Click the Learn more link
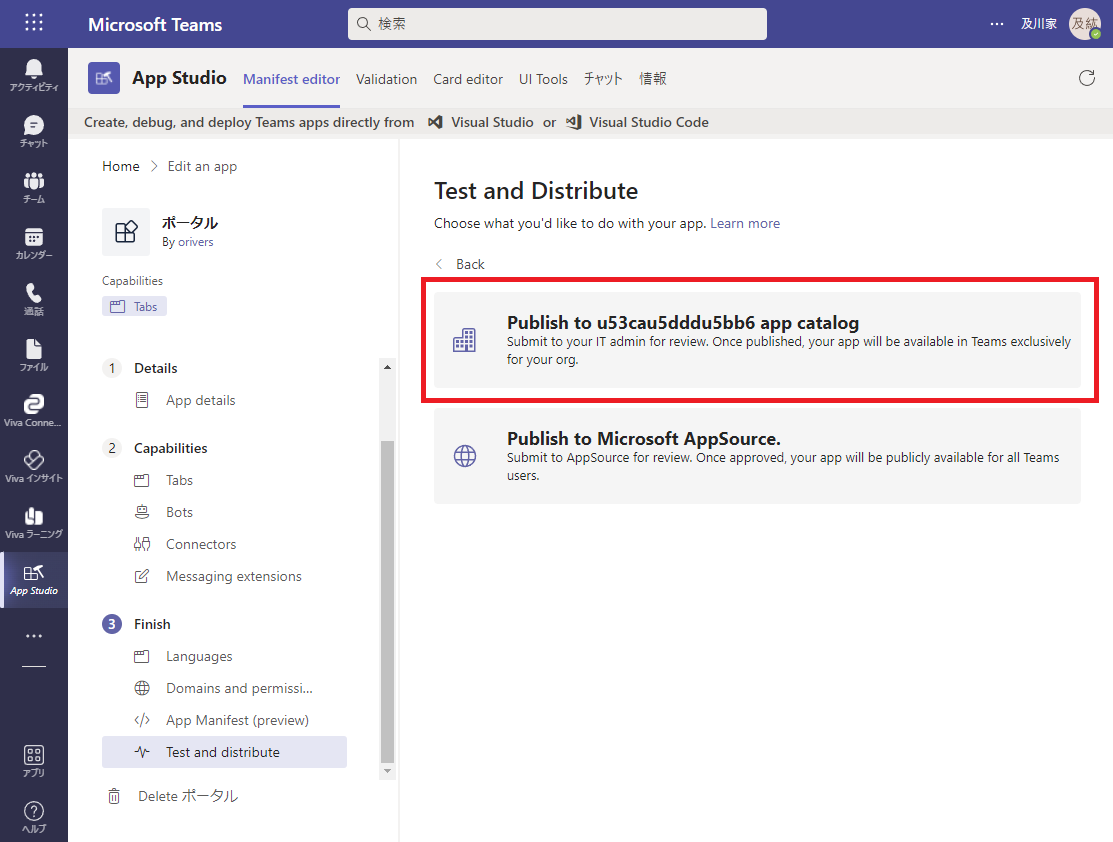This screenshot has width=1113, height=842. click(744, 223)
